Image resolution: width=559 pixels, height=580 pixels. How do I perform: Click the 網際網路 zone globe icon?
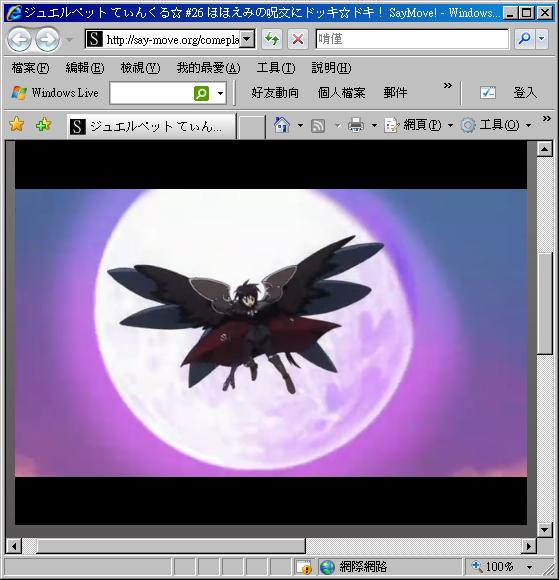(327, 567)
